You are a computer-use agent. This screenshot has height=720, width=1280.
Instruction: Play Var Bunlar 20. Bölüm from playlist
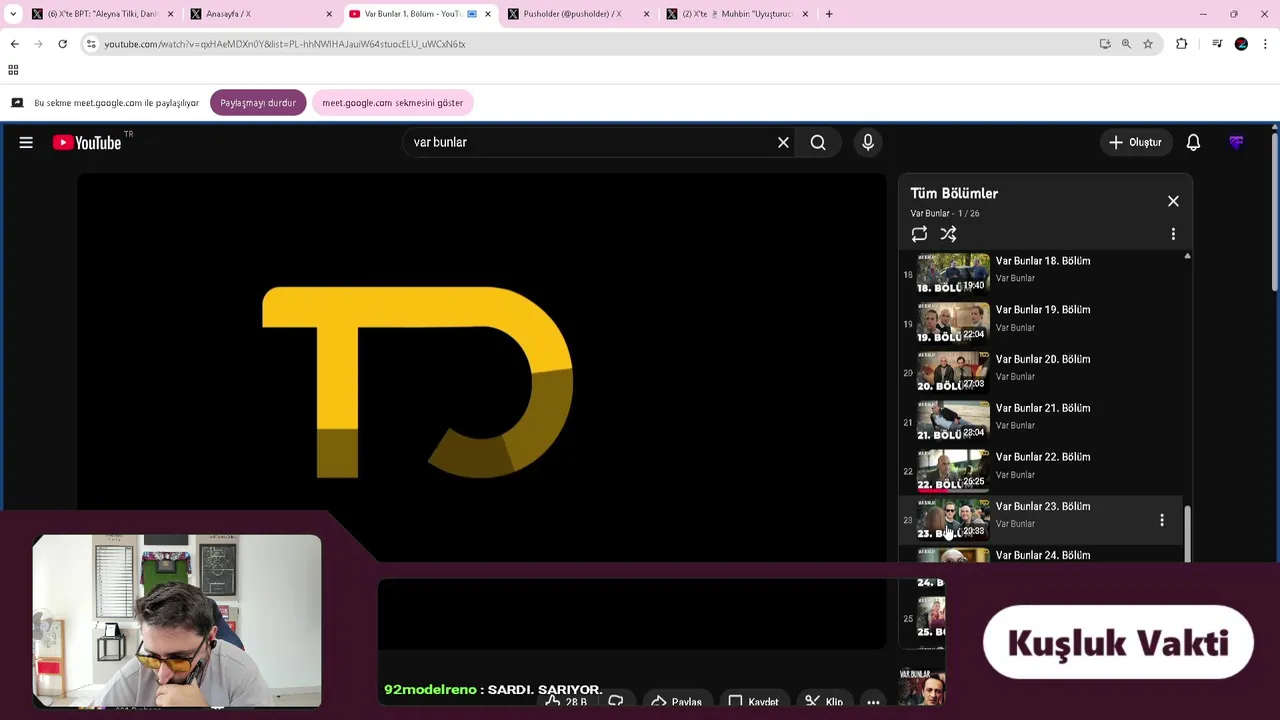click(1040, 372)
